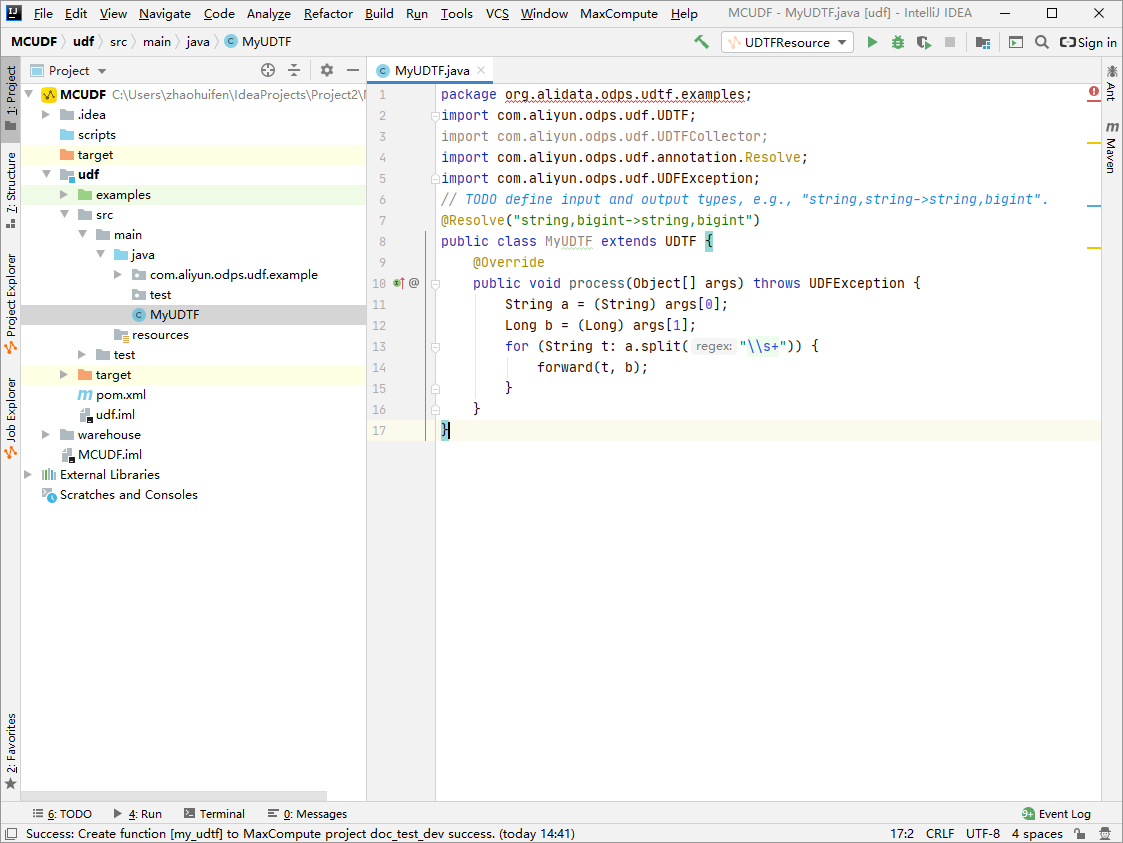The width and height of the screenshot is (1123, 843).
Task: Toggle the Maven tool window on right edge
Action: 1111,148
